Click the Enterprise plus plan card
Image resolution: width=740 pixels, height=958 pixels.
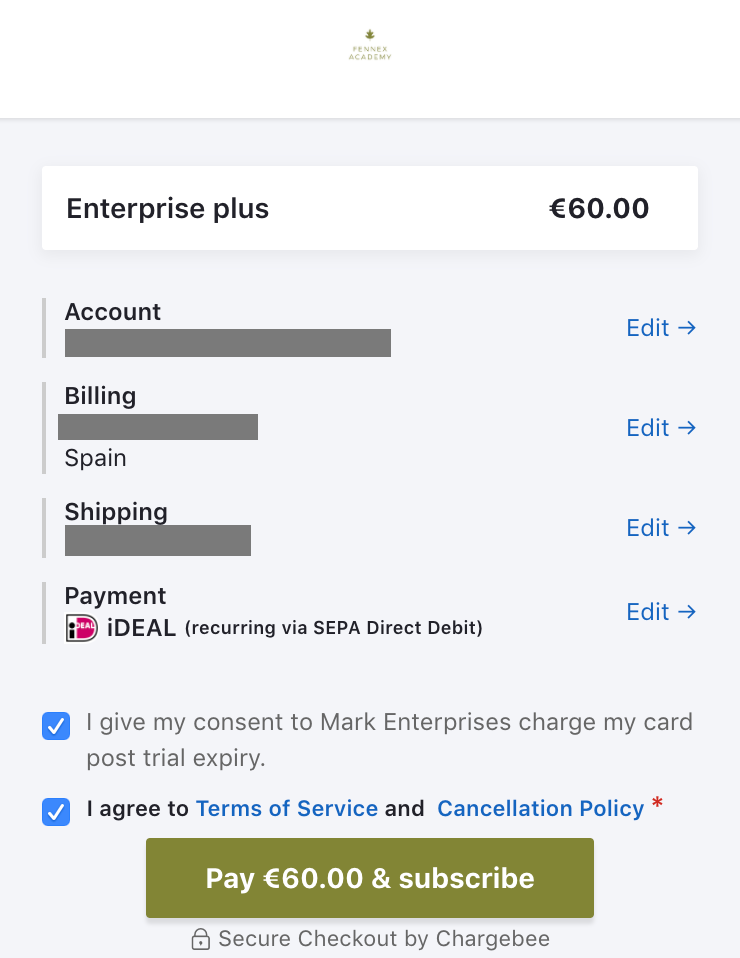pos(369,208)
